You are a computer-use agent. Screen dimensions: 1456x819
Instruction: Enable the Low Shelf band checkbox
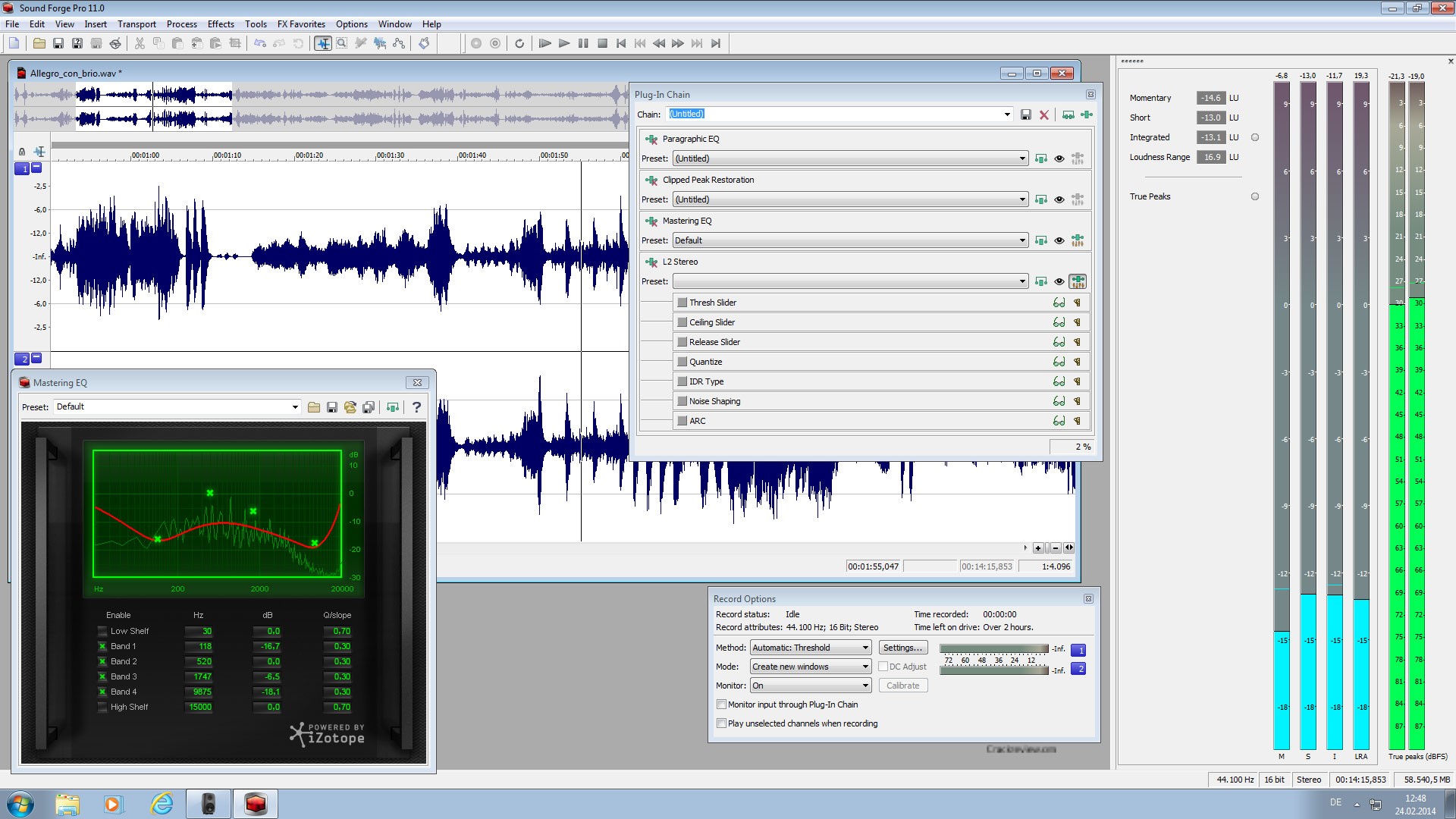tap(100, 630)
